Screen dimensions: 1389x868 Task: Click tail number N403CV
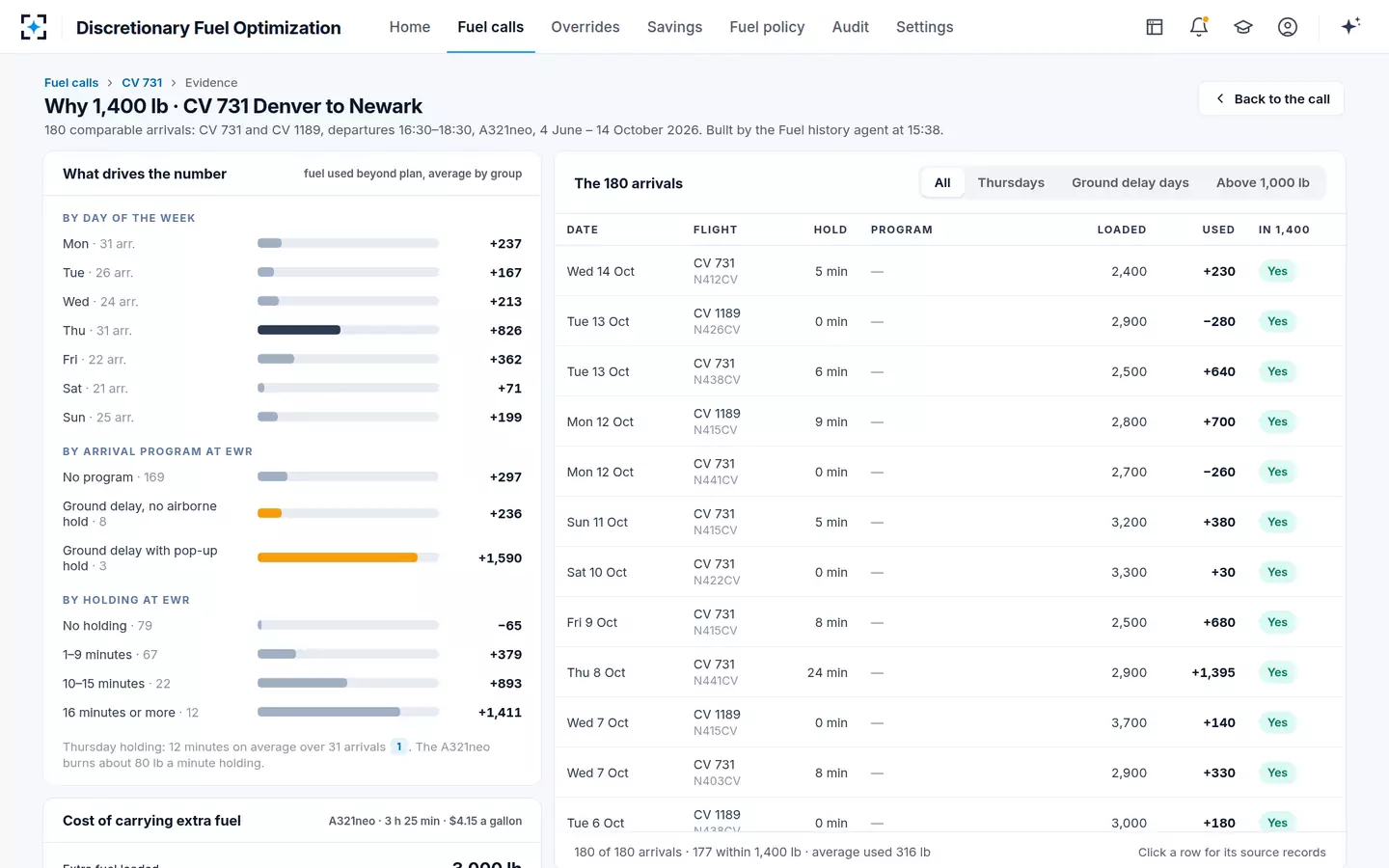pyautogui.click(x=717, y=781)
